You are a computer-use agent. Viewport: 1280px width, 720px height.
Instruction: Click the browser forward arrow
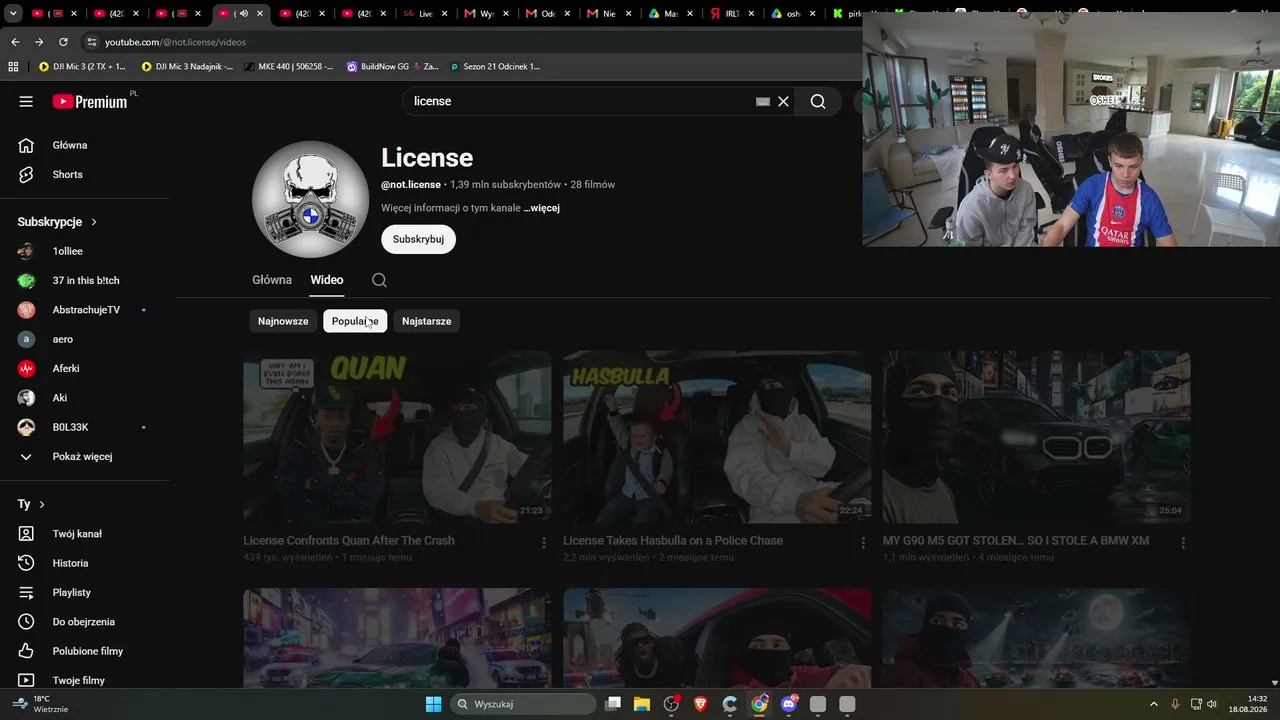(39, 42)
